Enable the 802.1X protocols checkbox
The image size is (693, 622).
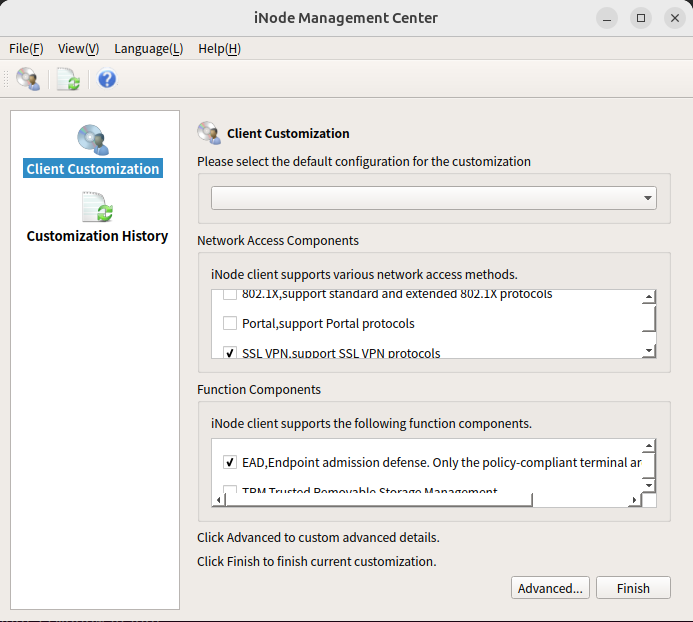pyautogui.click(x=230, y=294)
